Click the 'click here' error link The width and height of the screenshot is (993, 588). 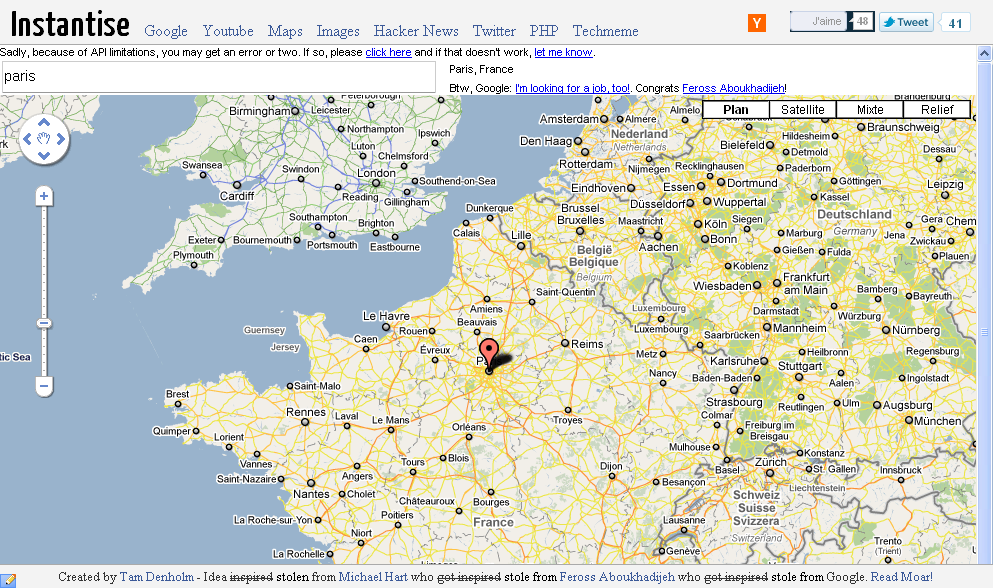388,52
